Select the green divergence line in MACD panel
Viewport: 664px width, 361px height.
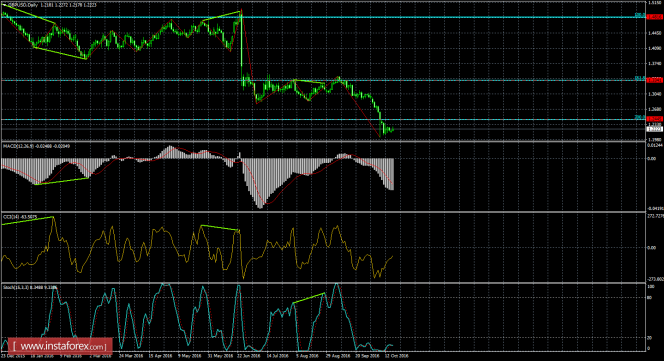point(62,181)
